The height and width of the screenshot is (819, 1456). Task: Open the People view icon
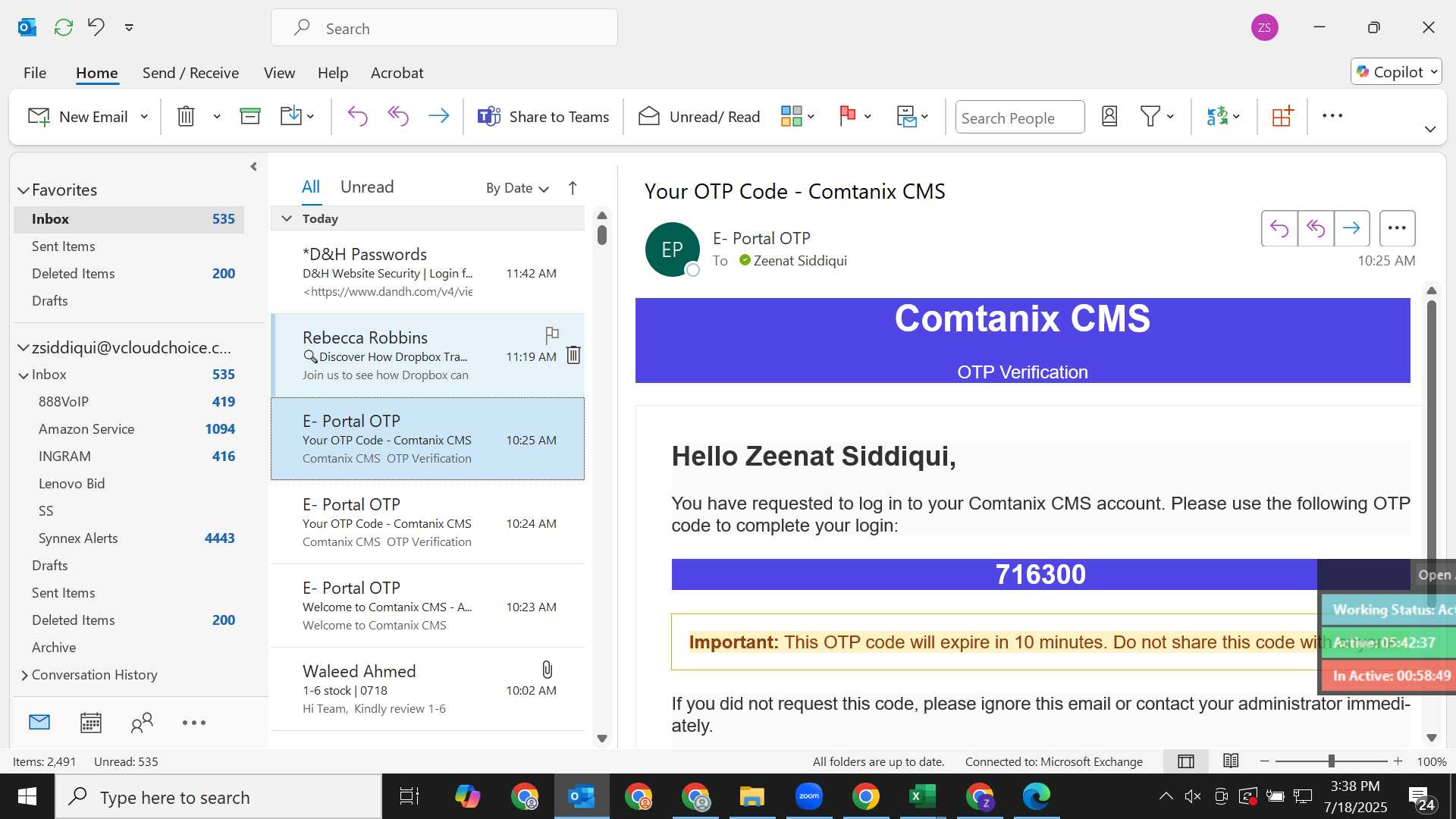click(x=142, y=723)
